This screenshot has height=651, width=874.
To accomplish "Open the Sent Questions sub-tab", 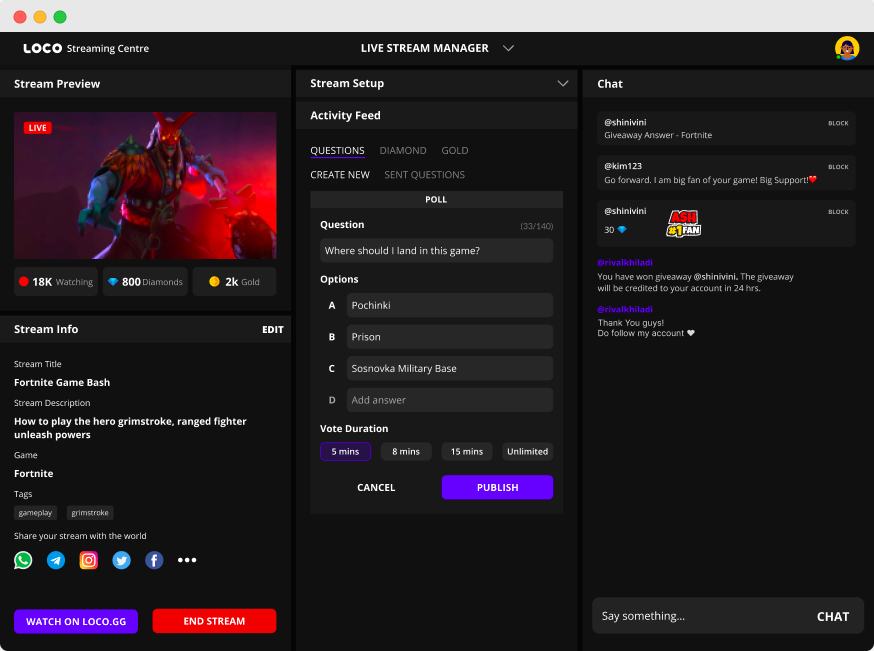I will coord(425,175).
